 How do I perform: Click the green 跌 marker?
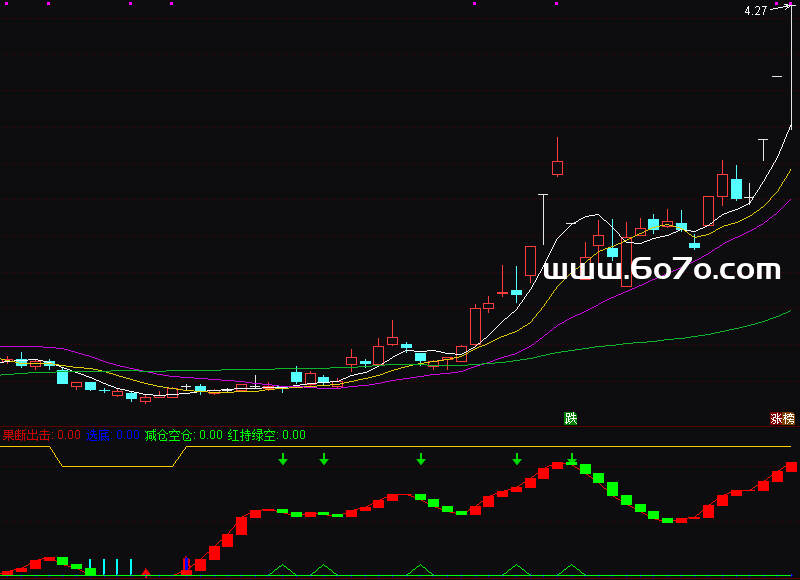click(x=571, y=418)
